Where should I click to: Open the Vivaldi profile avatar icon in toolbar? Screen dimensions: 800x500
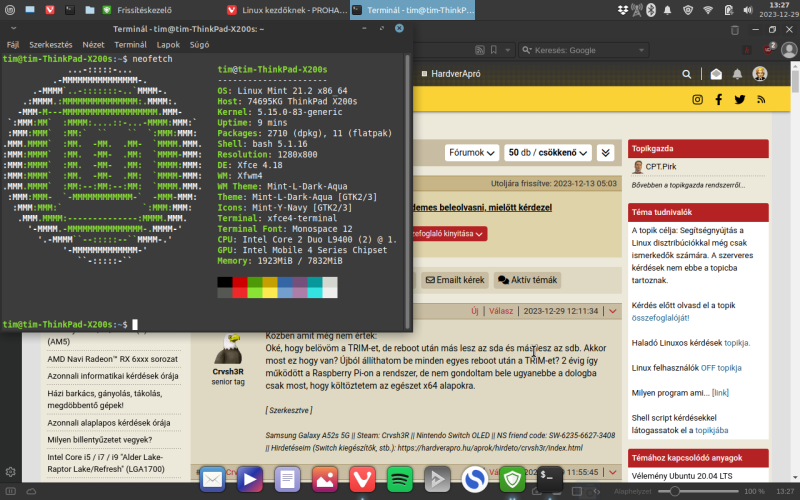789,50
